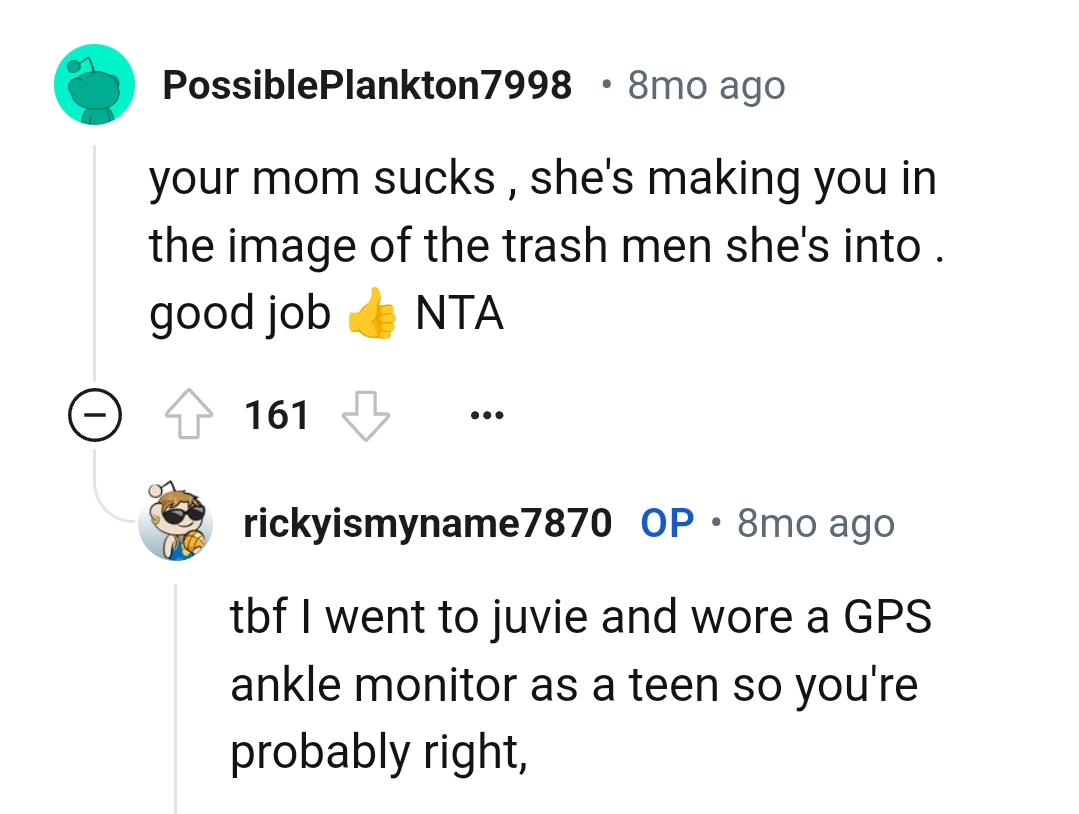Open PossiblePlankton7998's profile
This screenshot has width=1079, height=814.
click(x=369, y=85)
